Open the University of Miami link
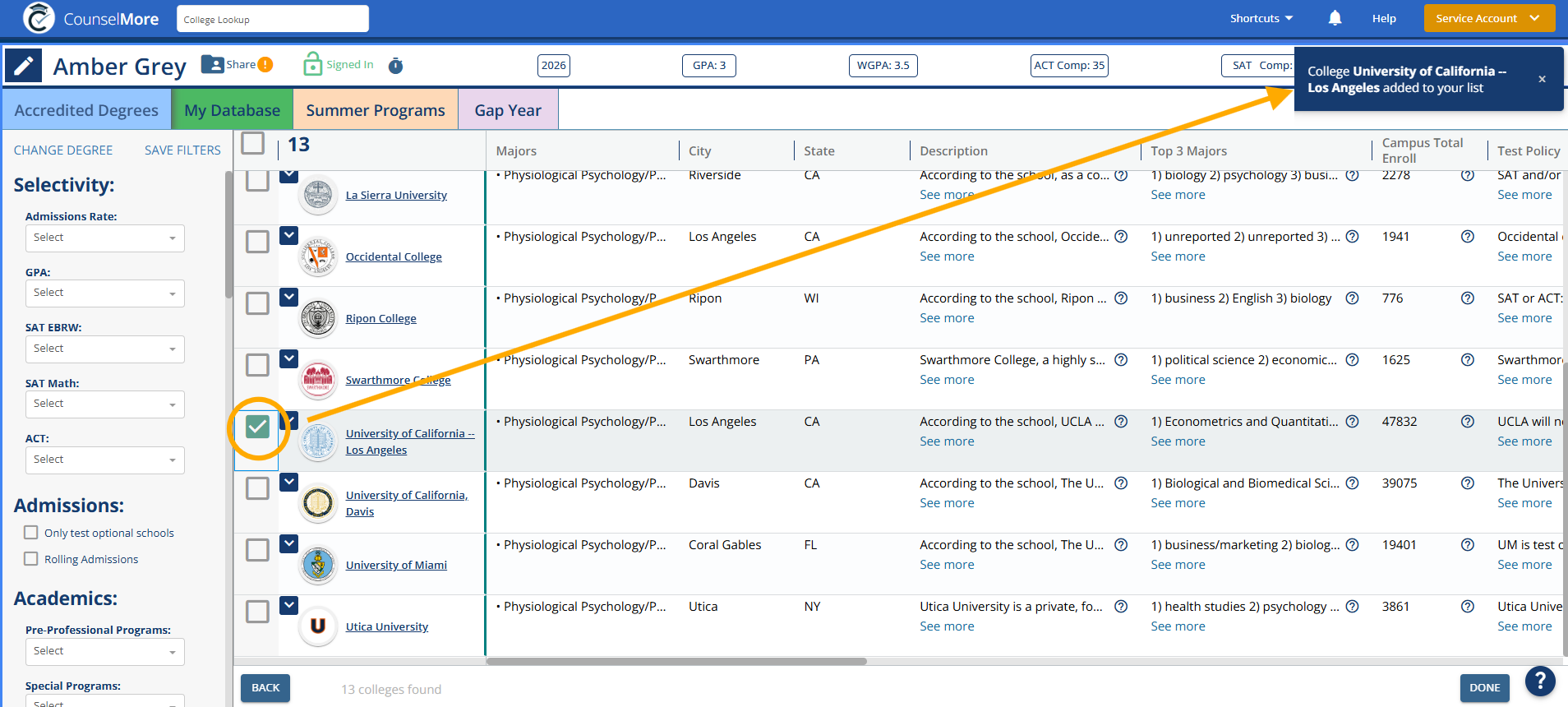 (396, 565)
